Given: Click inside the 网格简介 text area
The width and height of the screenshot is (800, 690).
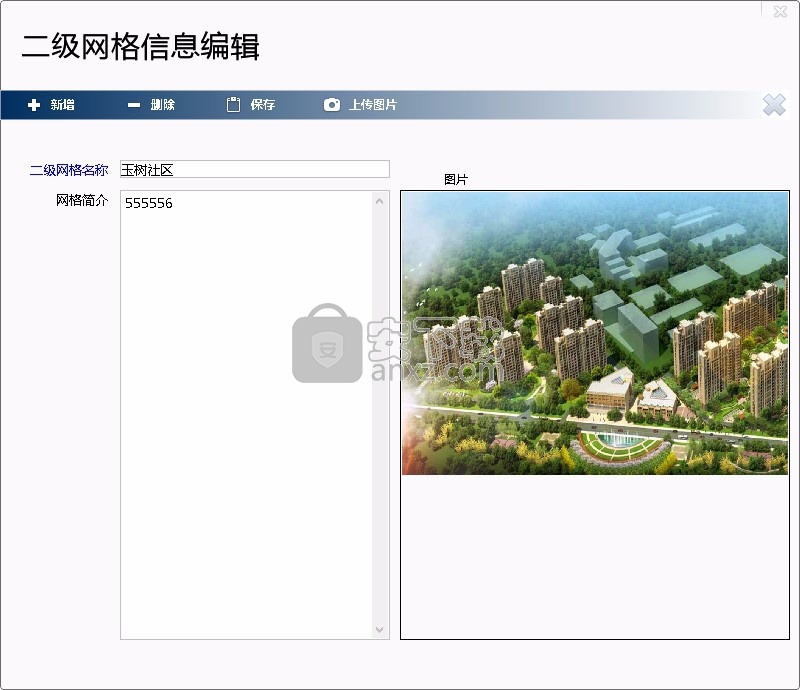Looking at the screenshot, I should (245, 400).
